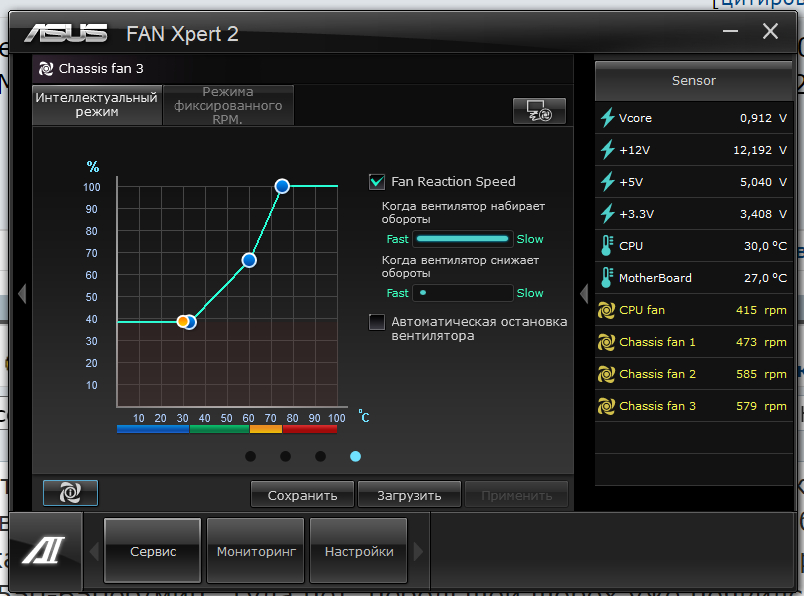The width and height of the screenshot is (804, 596).
Task: Click the Sensor panel header
Action: tap(694, 81)
